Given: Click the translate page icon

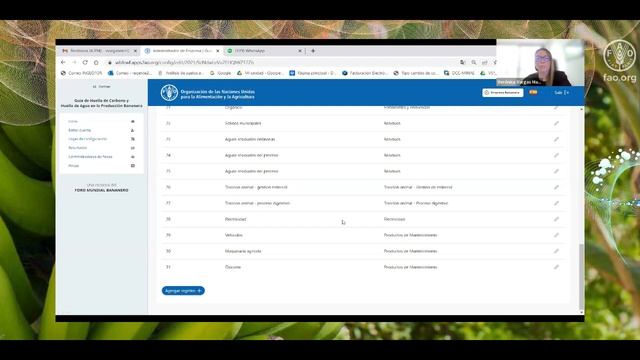Looking at the screenshot, I should point(462,62).
